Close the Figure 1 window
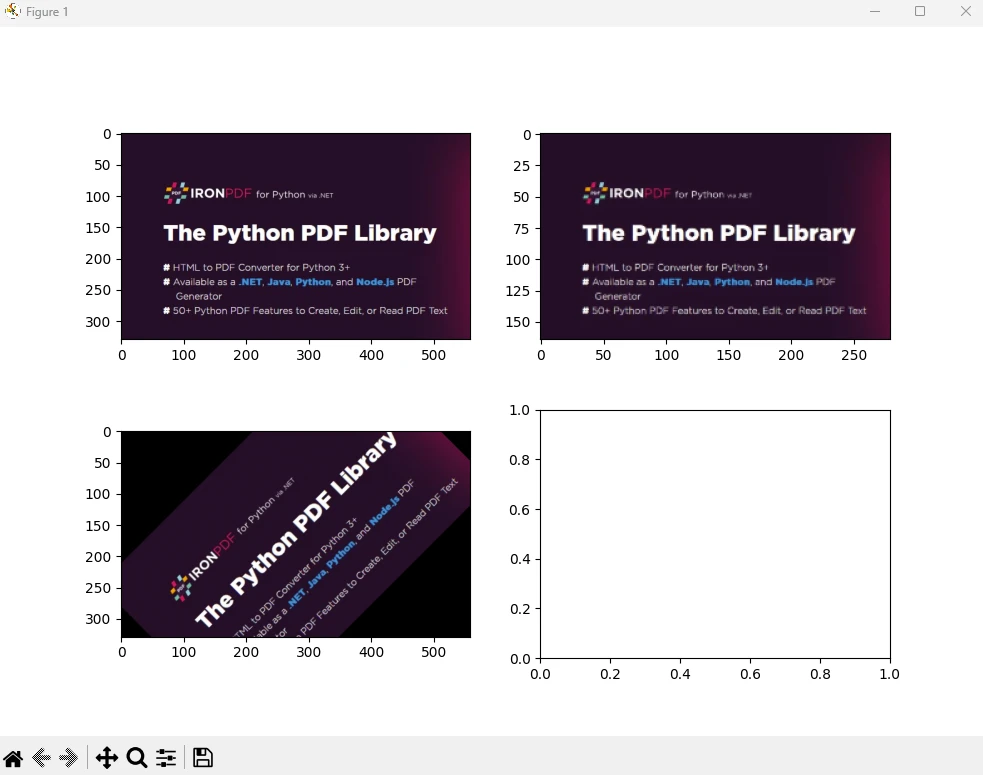Image resolution: width=983 pixels, height=775 pixels. click(965, 11)
